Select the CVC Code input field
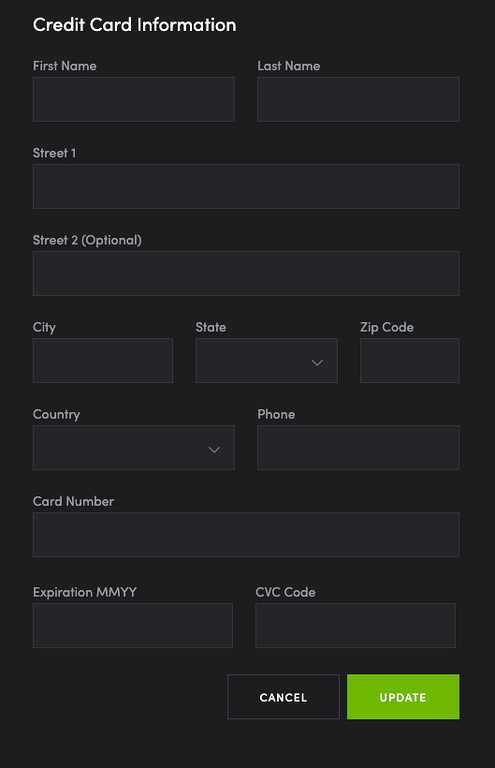This screenshot has height=768, width=495. click(x=355, y=625)
